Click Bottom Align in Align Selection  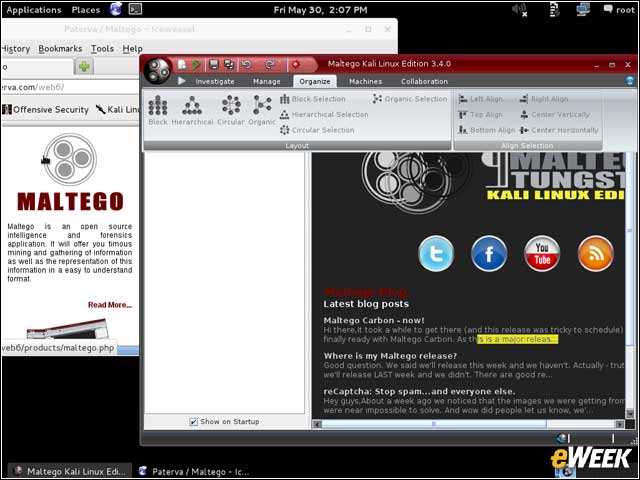(x=487, y=130)
